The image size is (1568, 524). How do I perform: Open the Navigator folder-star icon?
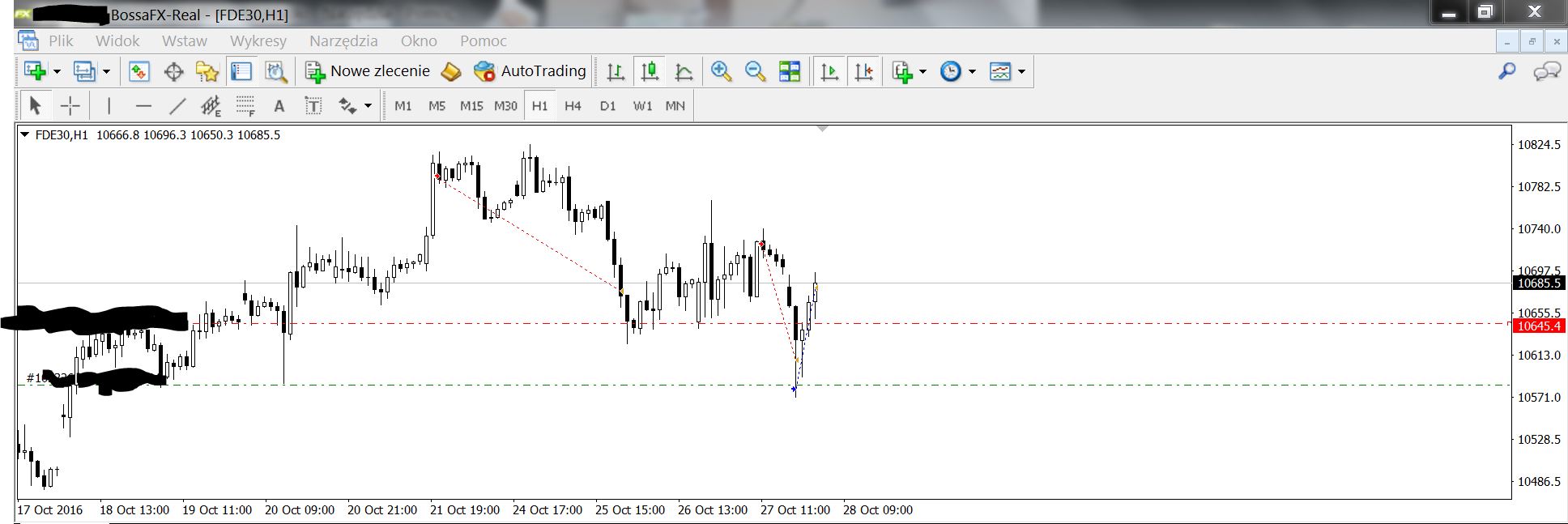pos(207,71)
